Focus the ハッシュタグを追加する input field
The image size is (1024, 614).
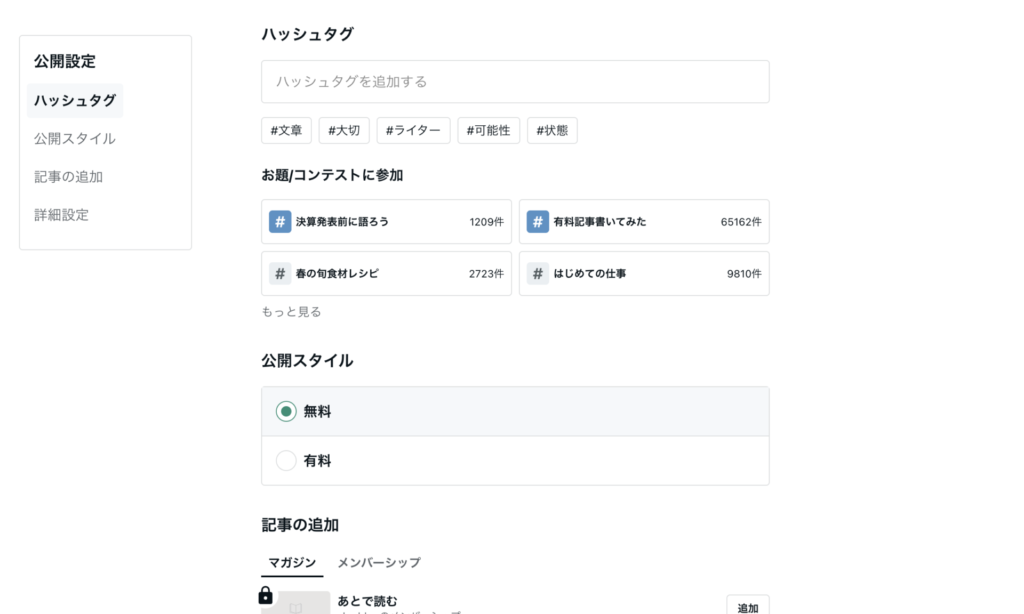click(x=515, y=82)
